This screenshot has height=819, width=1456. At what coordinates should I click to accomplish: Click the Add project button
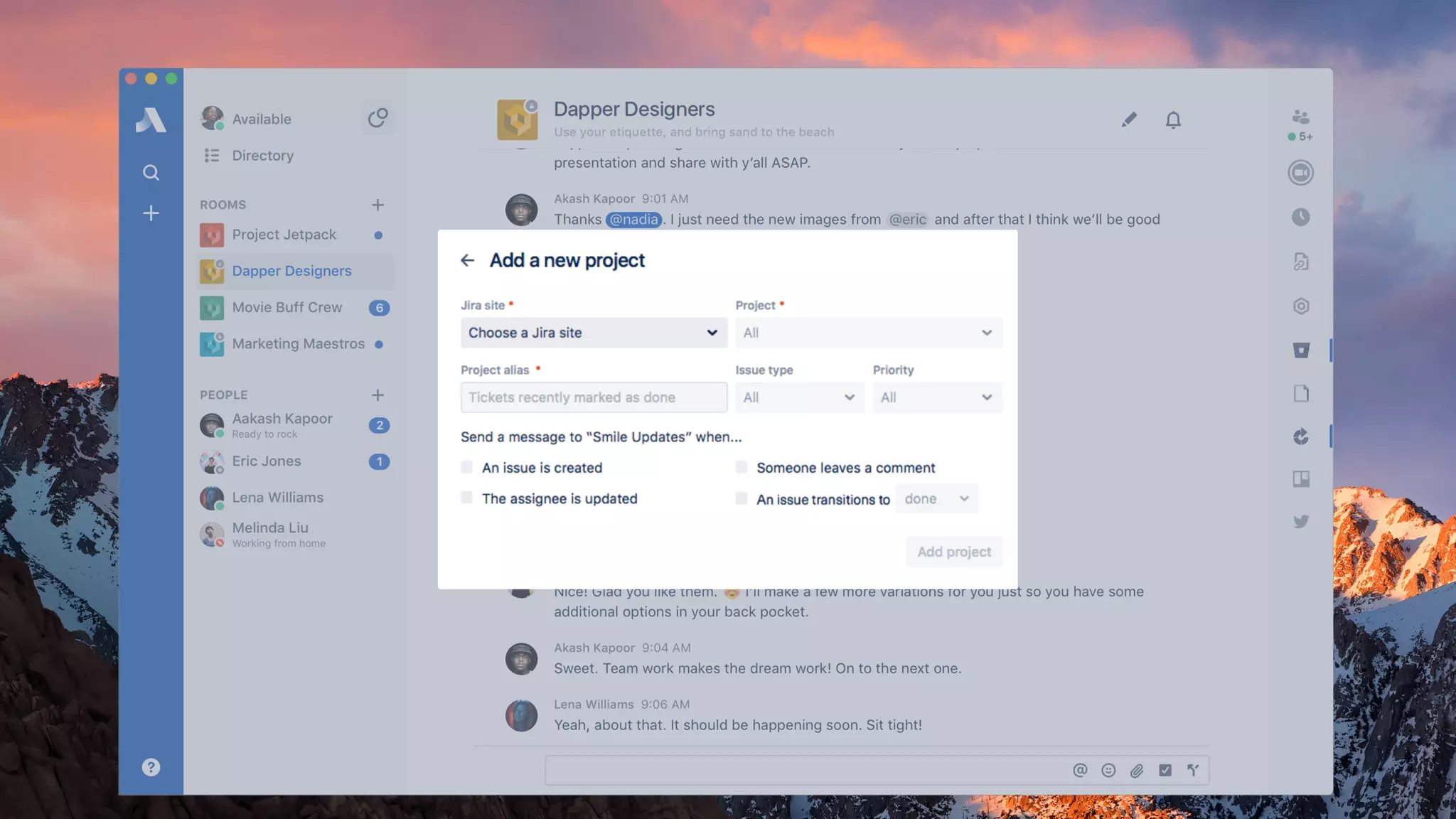tap(953, 552)
